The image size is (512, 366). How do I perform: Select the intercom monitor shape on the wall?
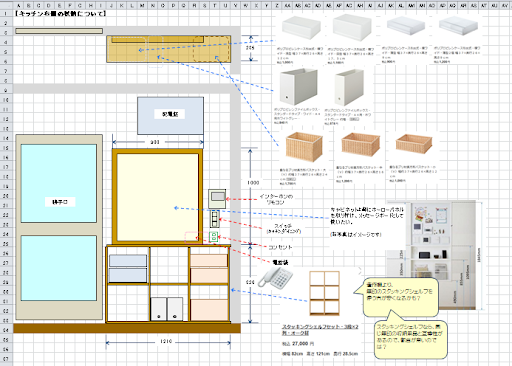click(x=217, y=199)
